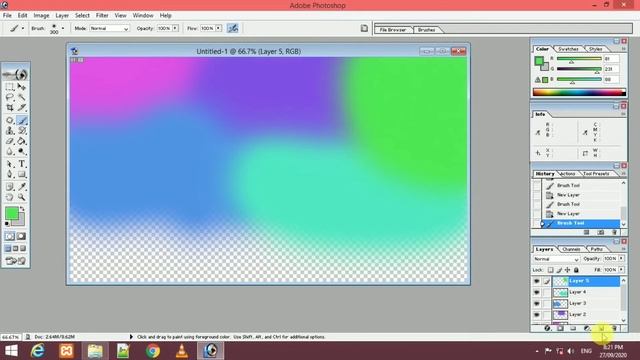
Task: Select the Zoom tool
Action: [22, 198]
